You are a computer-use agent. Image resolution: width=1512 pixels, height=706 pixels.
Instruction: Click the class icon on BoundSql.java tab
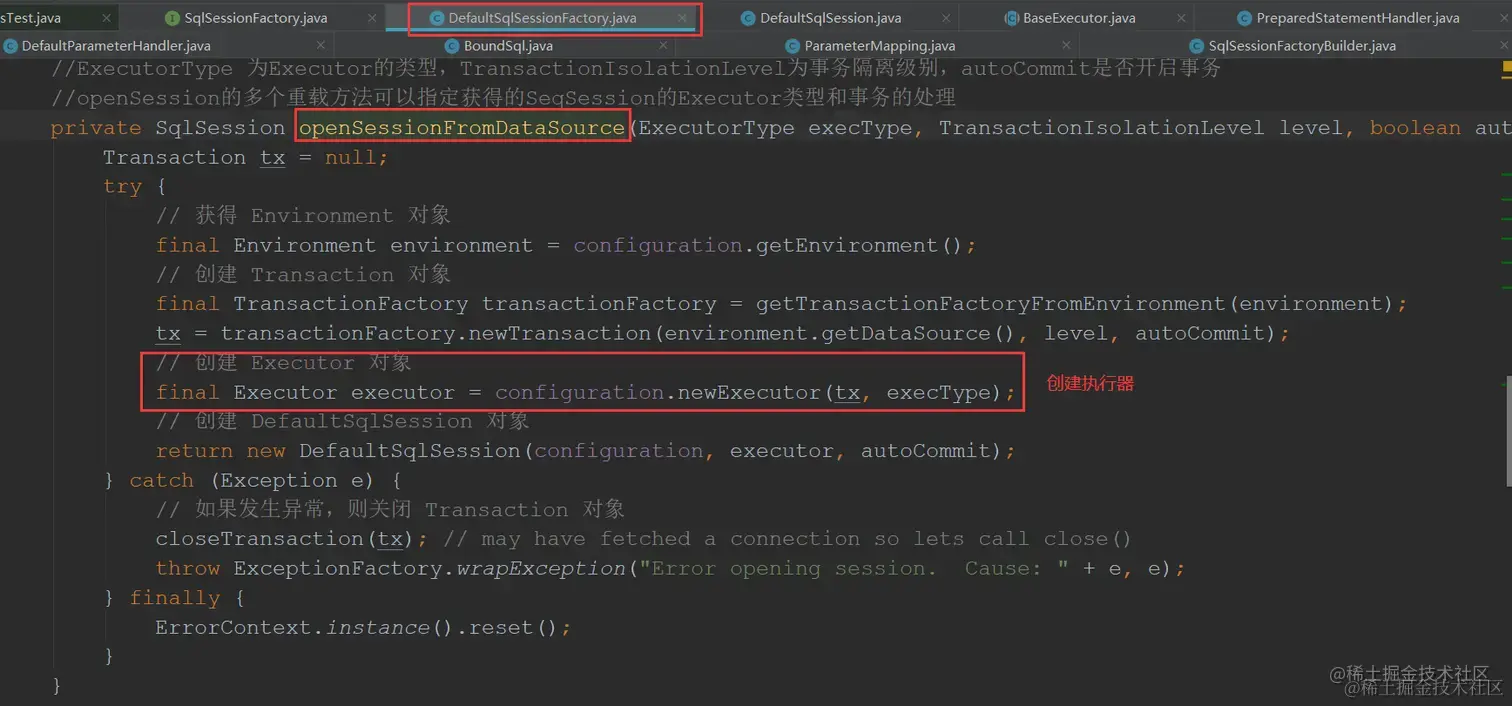(451, 46)
